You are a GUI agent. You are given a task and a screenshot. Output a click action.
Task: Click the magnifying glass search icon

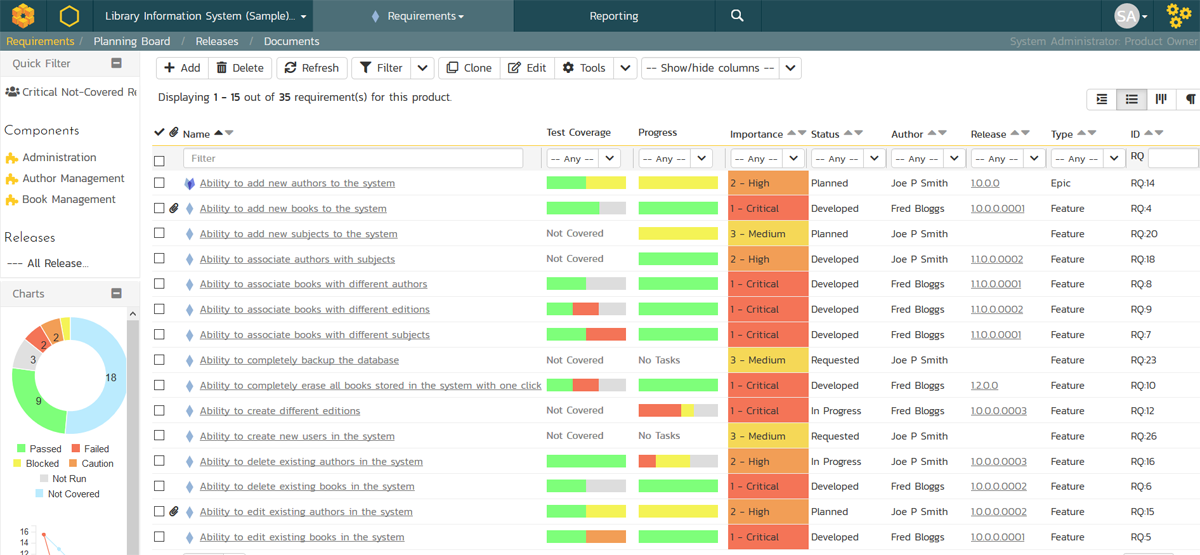[x=737, y=16]
